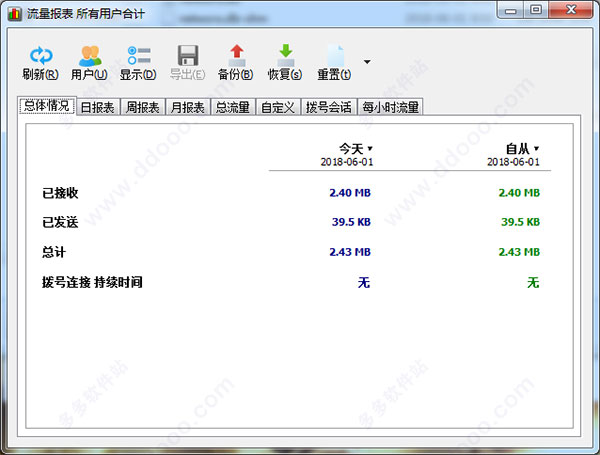Click the 重置(T) reset icon

334,55
